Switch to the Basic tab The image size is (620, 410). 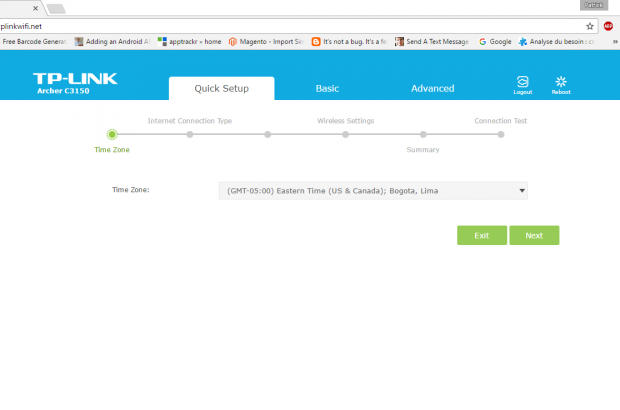(x=327, y=88)
